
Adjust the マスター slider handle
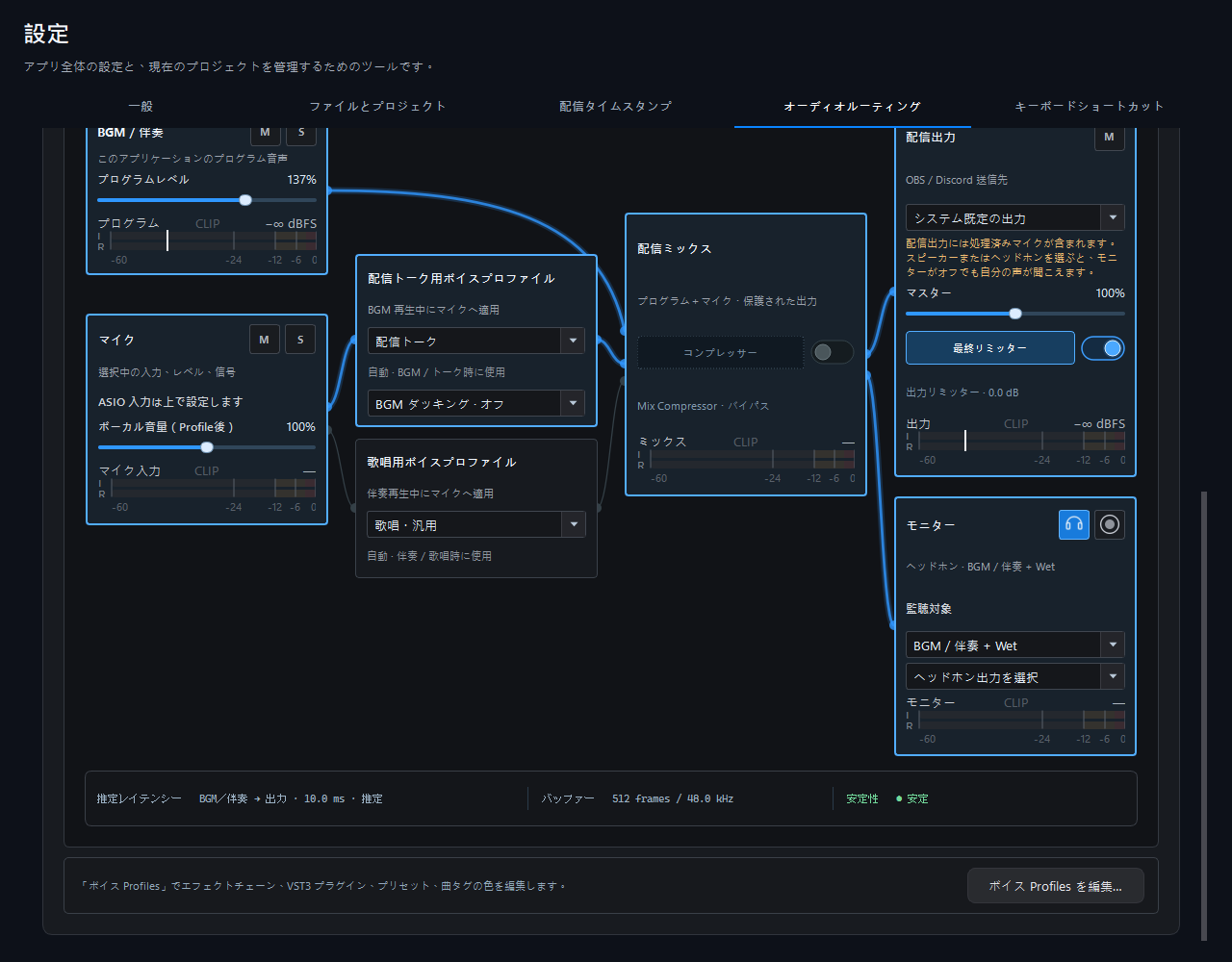point(1015,314)
